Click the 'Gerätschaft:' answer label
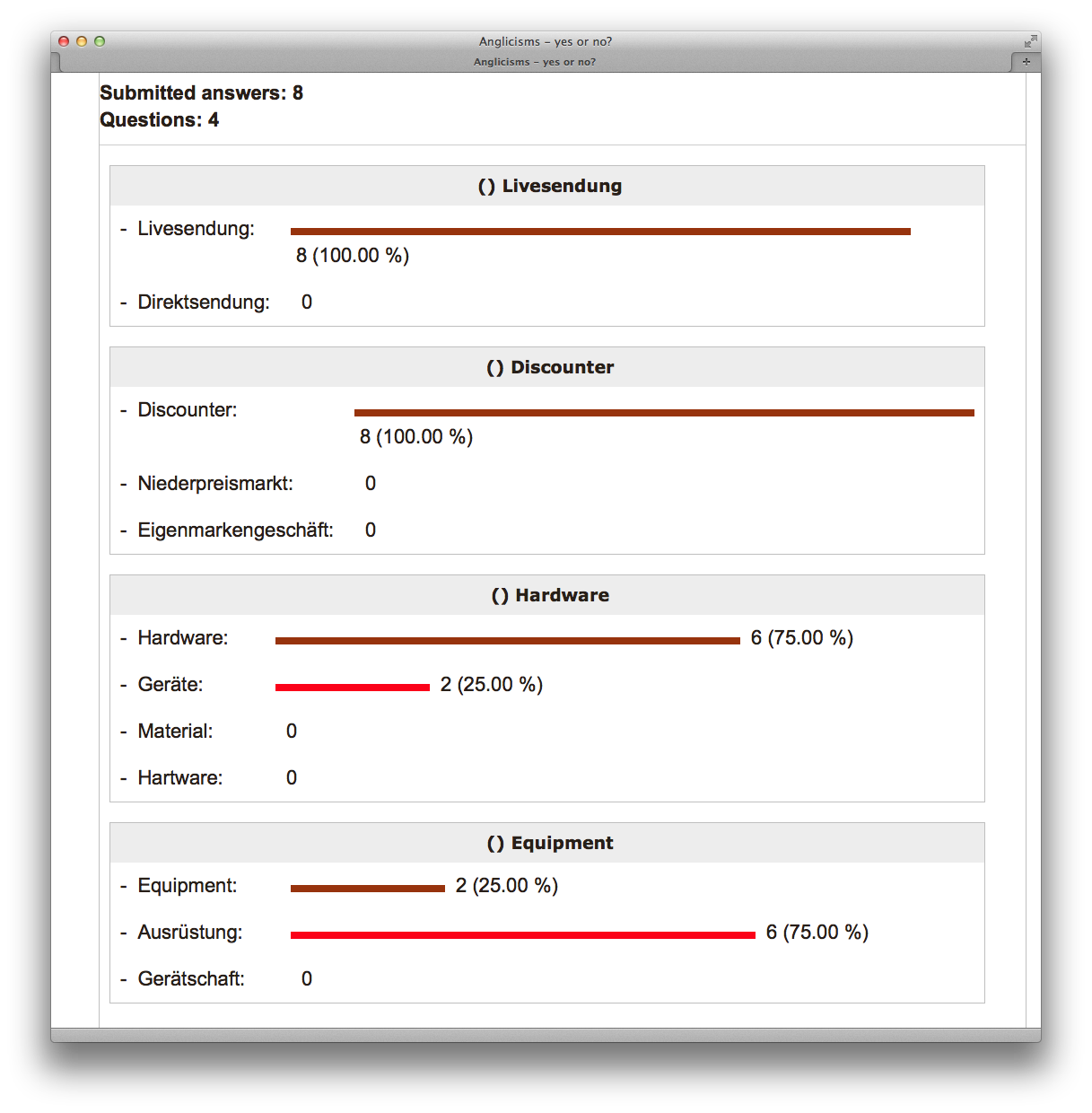The width and height of the screenshot is (1092, 1113). tap(191, 979)
